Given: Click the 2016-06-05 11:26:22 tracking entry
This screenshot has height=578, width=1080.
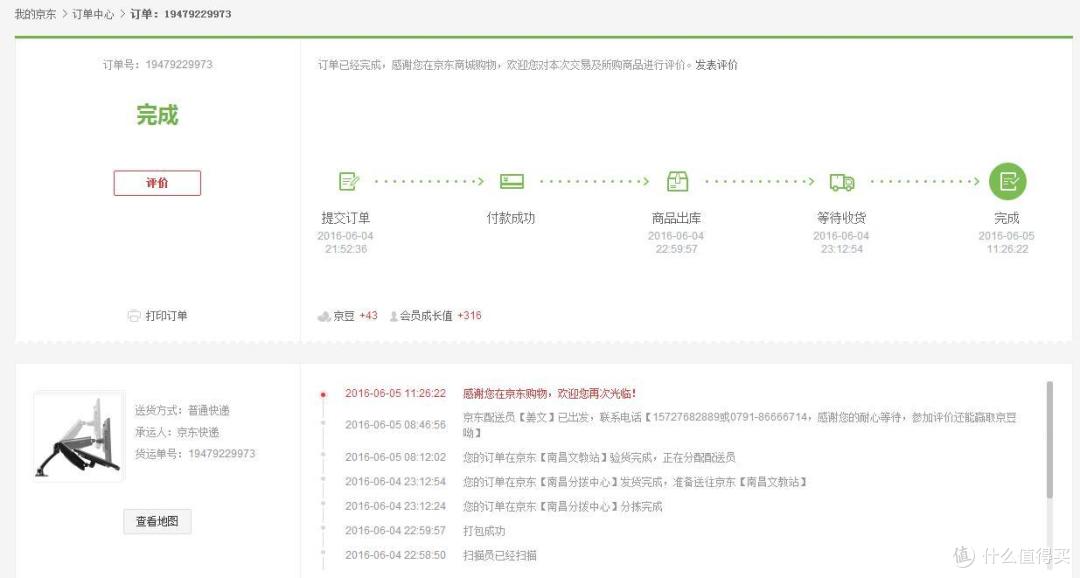Looking at the screenshot, I should pos(395,393).
